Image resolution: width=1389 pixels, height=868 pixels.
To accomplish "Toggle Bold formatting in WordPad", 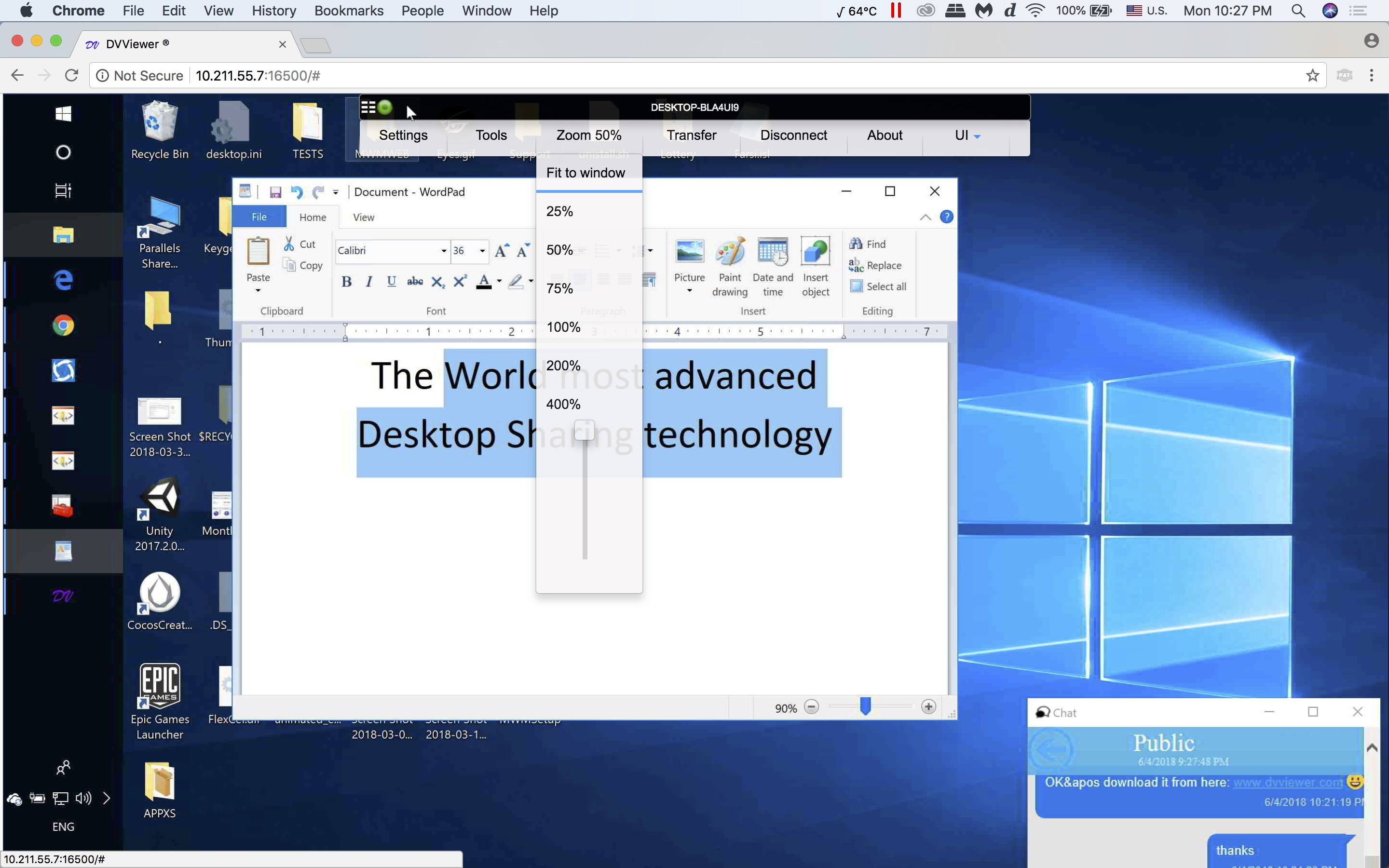I will [x=346, y=282].
